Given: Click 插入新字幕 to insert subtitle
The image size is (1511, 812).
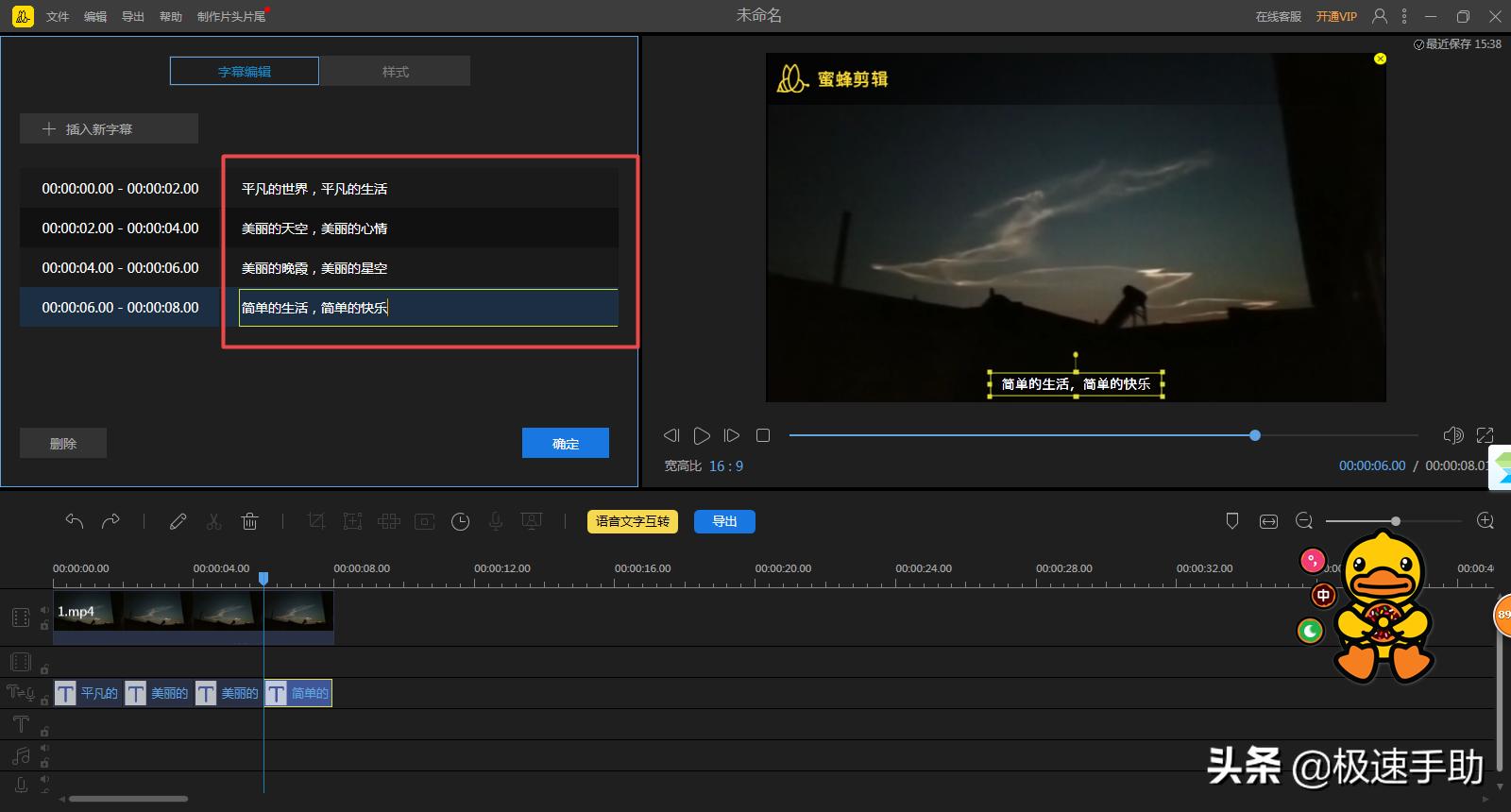Looking at the screenshot, I should click(x=109, y=129).
